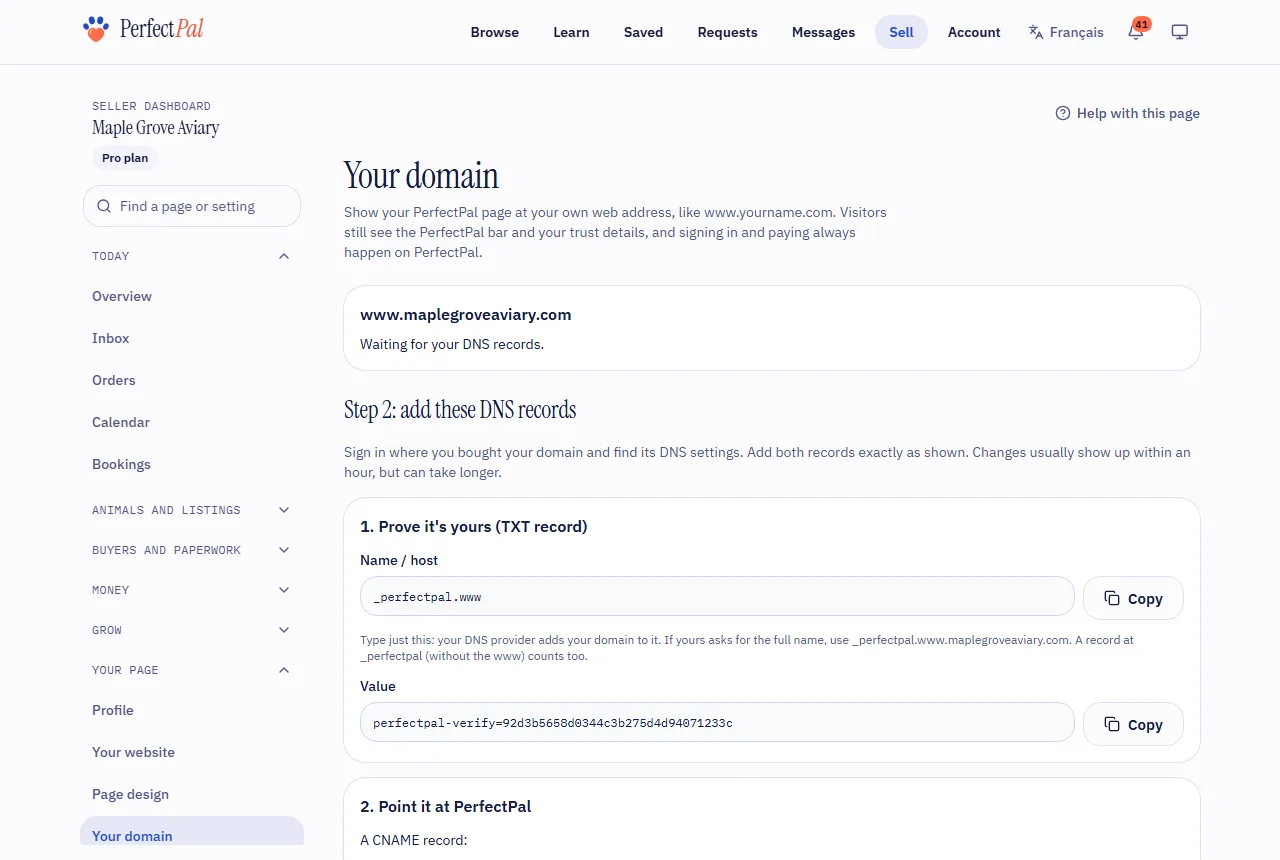Open Help with this page

coord(1127,113)
